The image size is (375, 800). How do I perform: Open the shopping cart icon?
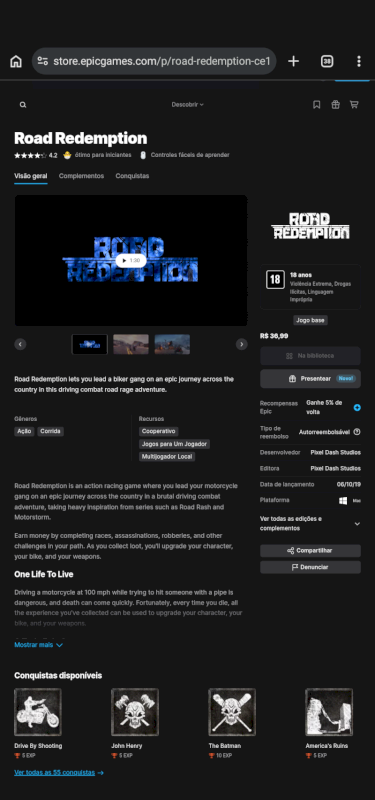pos(354,105)
